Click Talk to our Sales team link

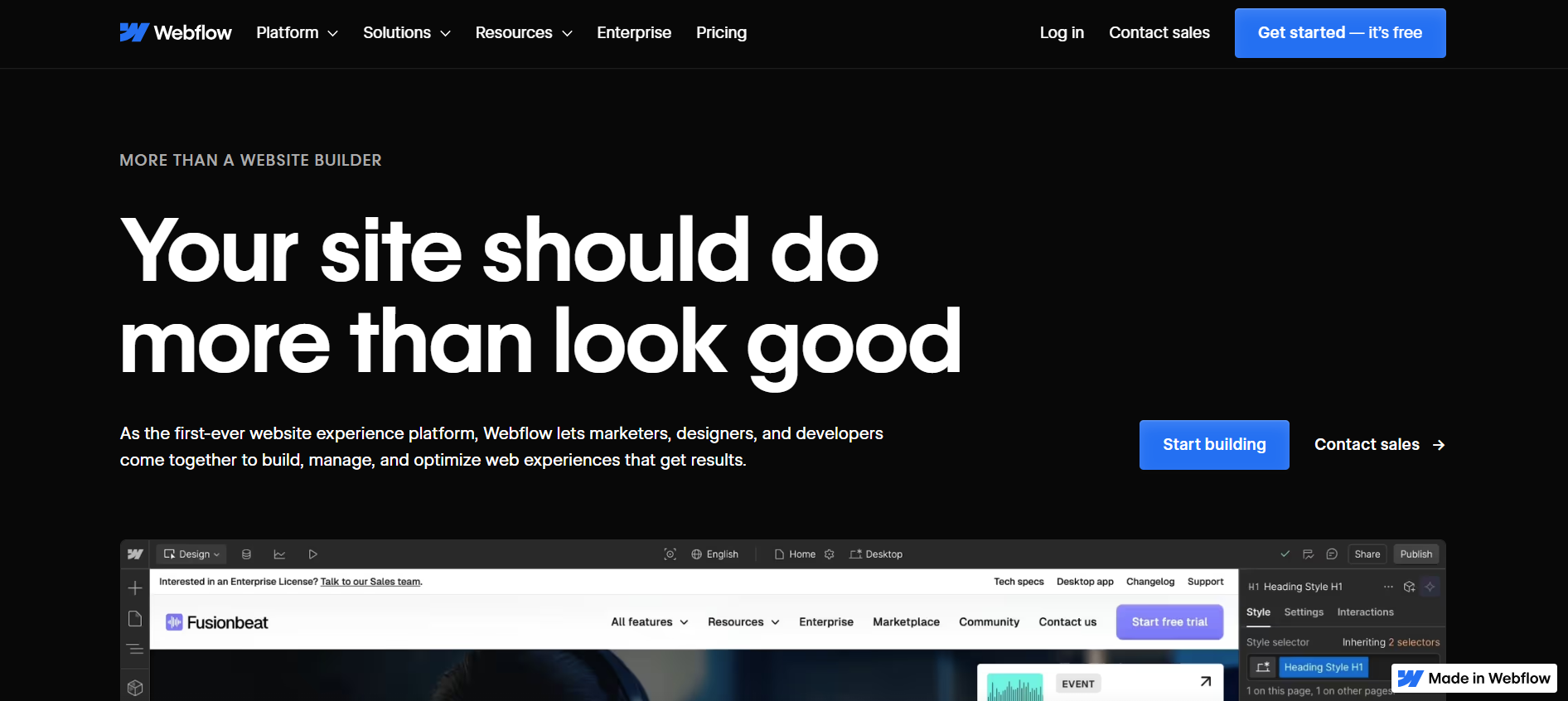point(370,582)
